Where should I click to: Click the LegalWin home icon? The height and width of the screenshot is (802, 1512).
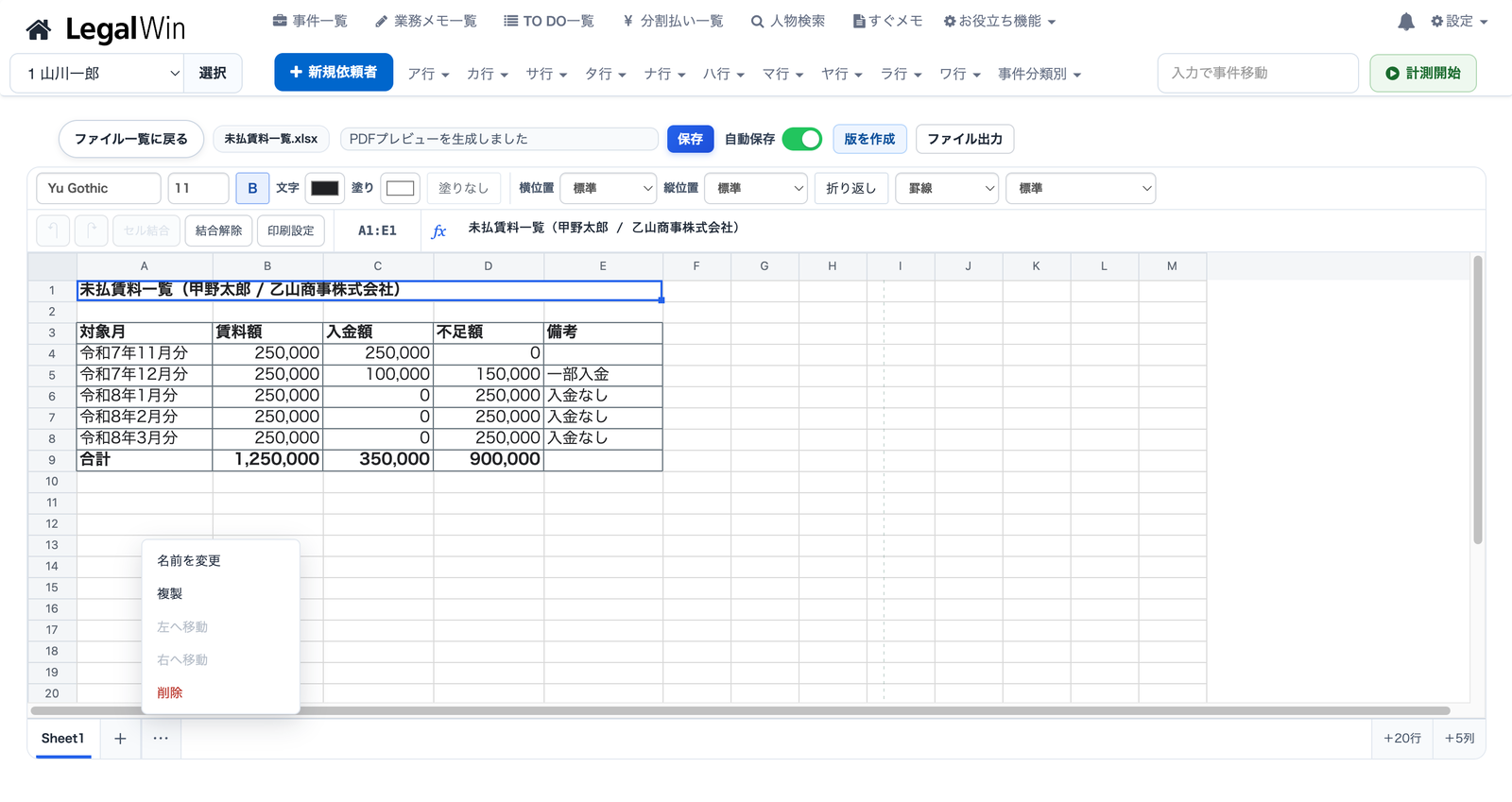(39, 30)
